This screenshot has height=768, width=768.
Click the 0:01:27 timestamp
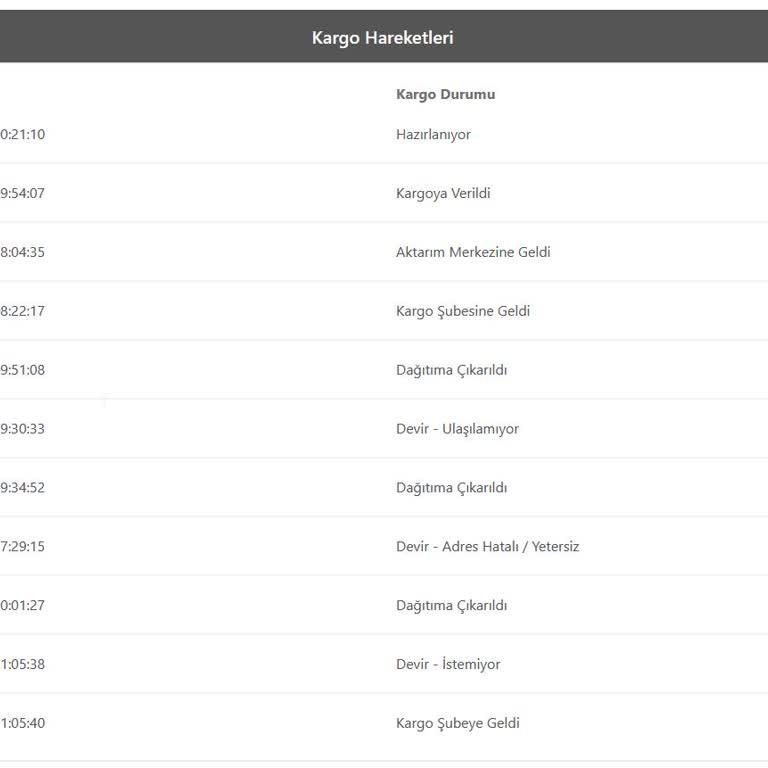23,606
